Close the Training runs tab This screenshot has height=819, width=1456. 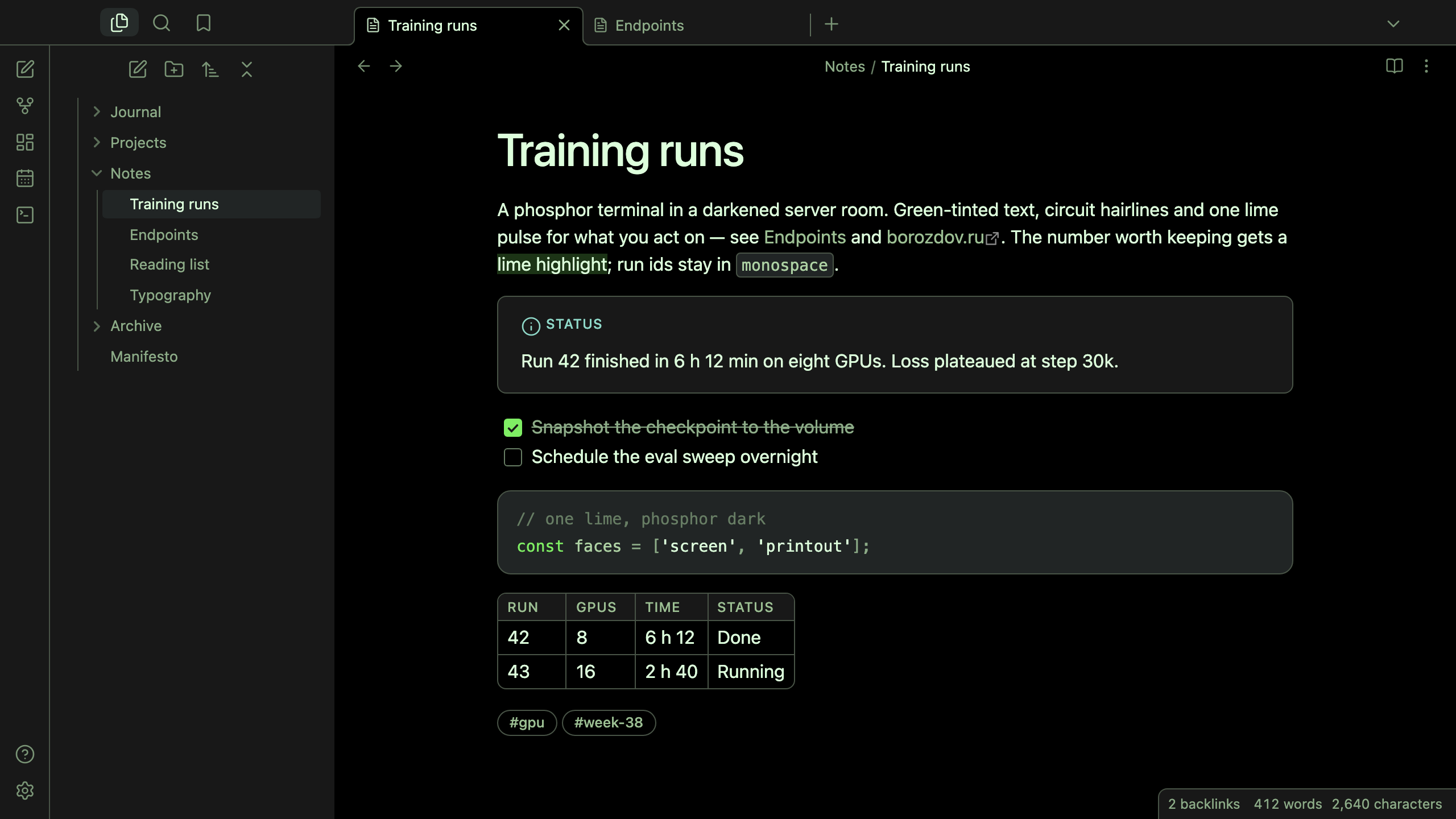pyautogui.click(x=564, y=26)
